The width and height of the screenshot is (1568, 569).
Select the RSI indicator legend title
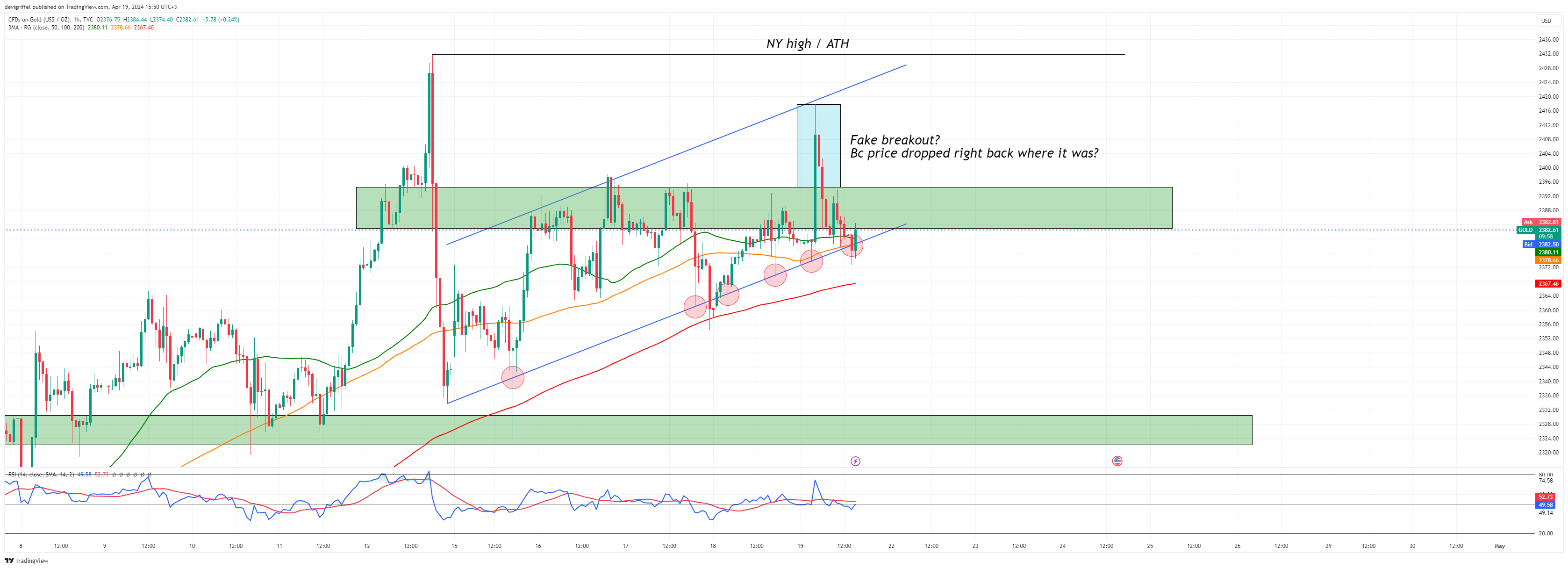tap(41, 474)
